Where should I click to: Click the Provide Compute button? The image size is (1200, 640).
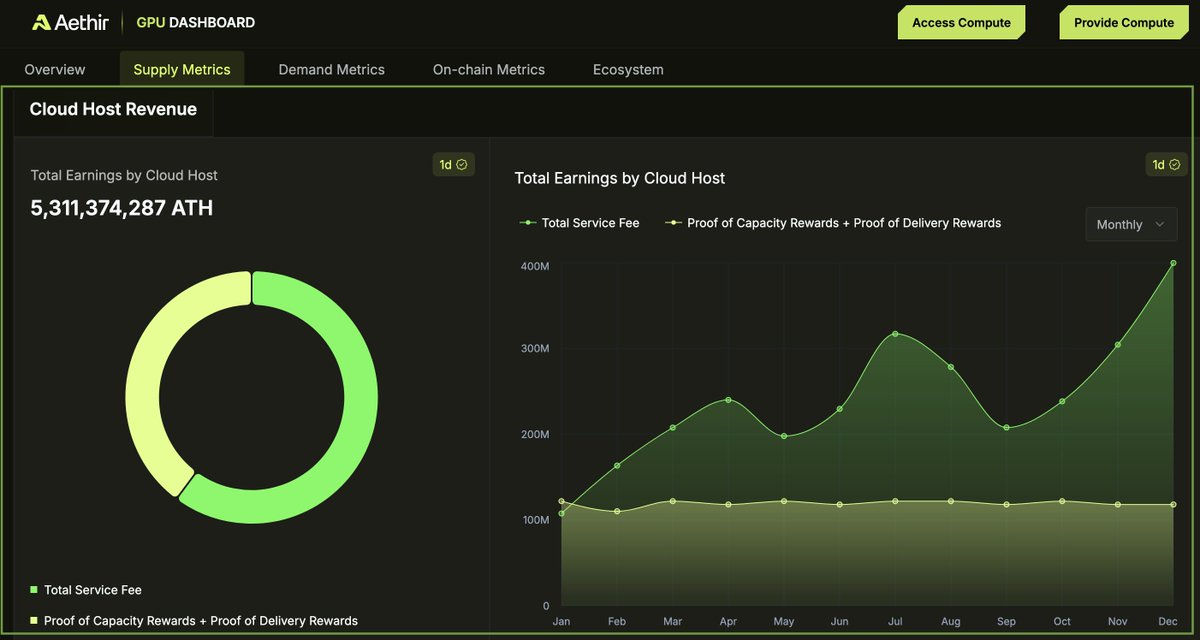click(x=1123, y=21)
